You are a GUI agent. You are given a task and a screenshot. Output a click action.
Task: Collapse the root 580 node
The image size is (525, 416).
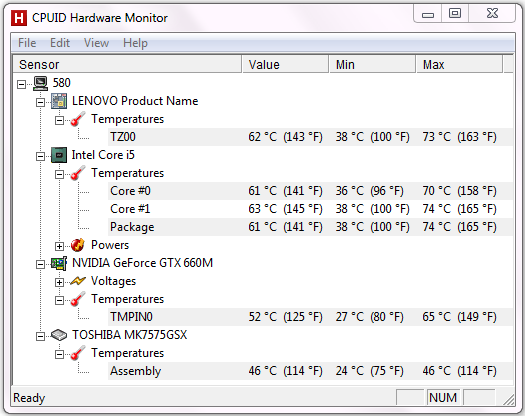coord(21,84)
